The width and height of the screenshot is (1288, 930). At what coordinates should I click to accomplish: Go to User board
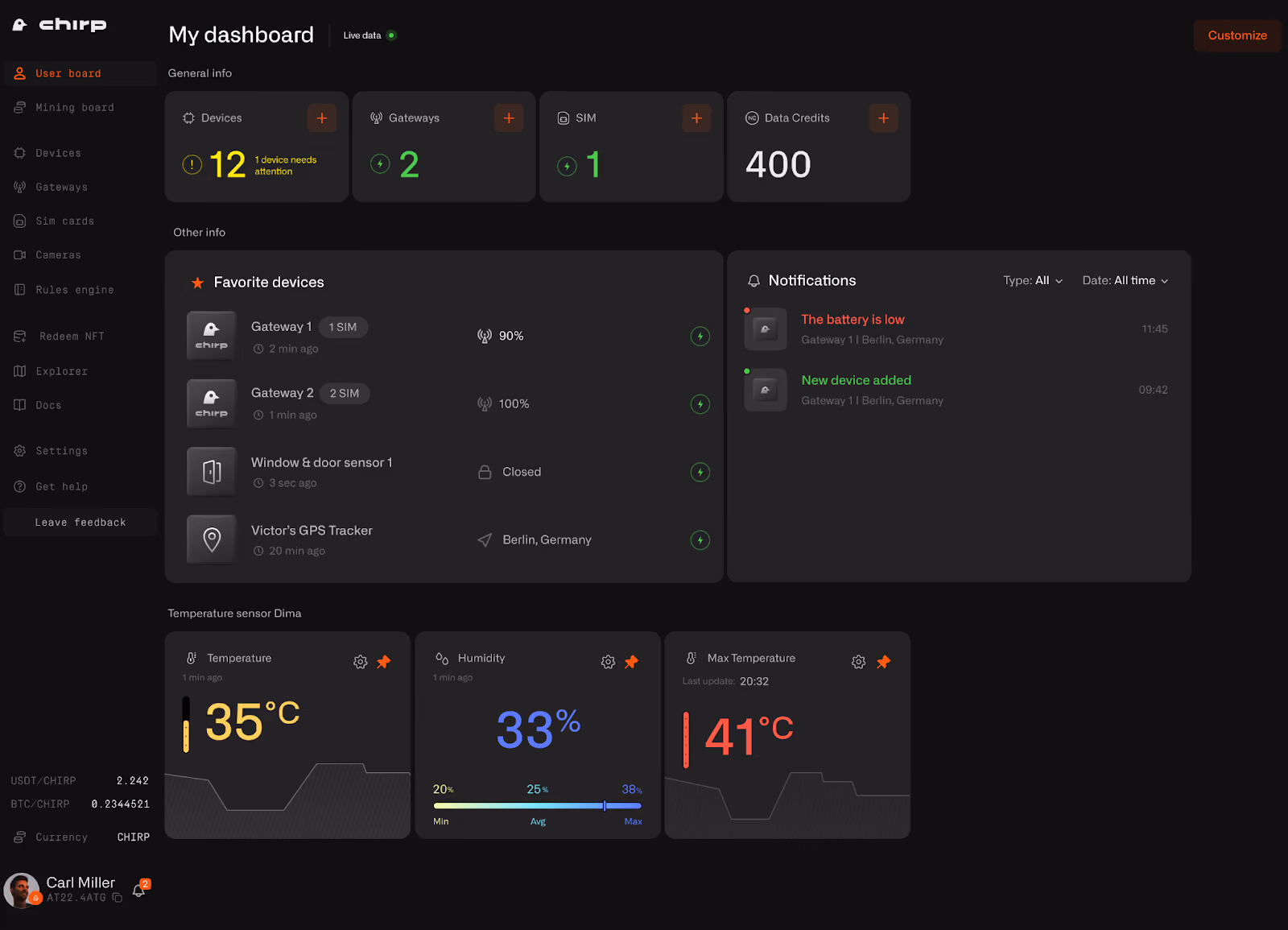[80, 73]
